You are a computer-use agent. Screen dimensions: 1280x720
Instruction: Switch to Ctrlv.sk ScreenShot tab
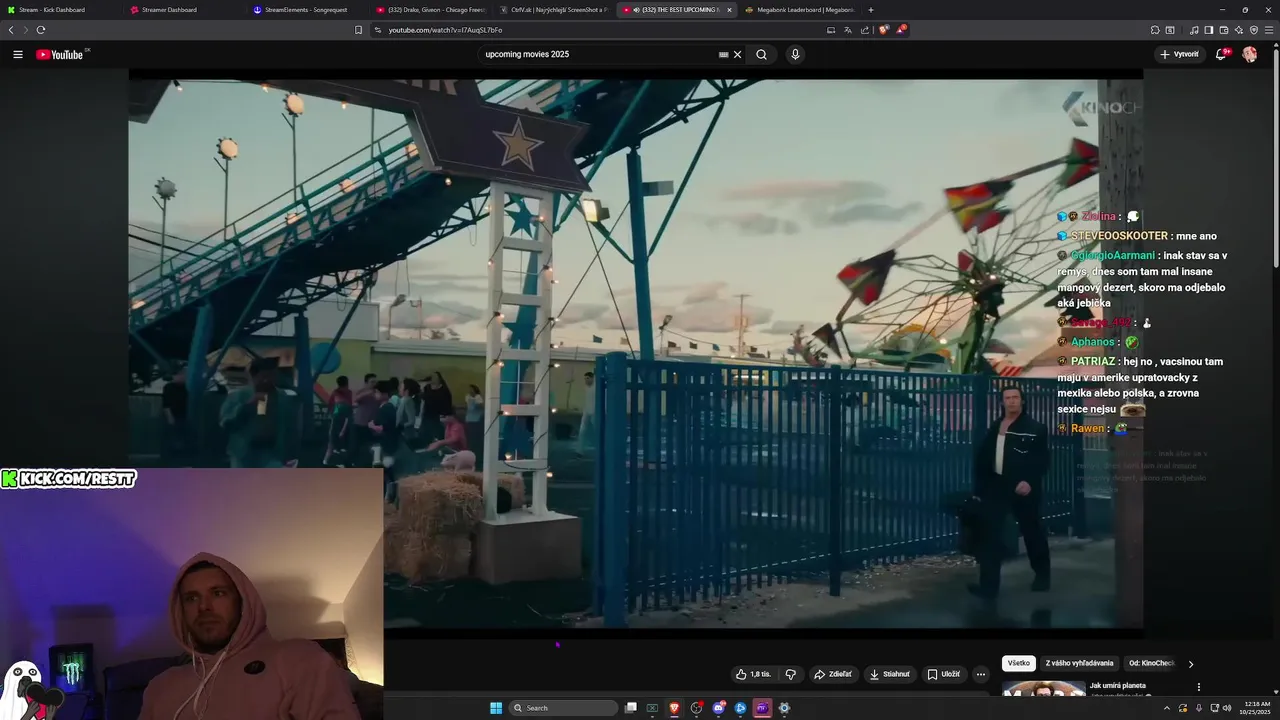coord(553,10)
